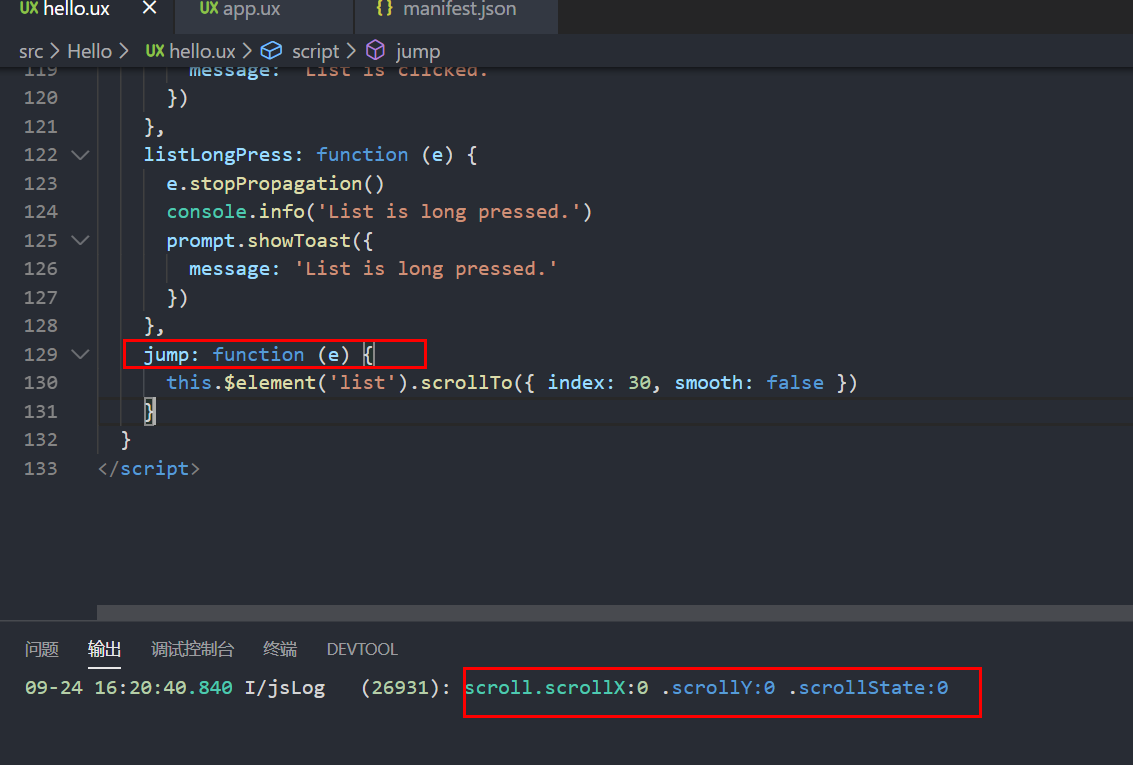Open the manifest.json tab
The height and width of the screenshot is (765, 1133).
pyautogui.click(x=459, y=9)
